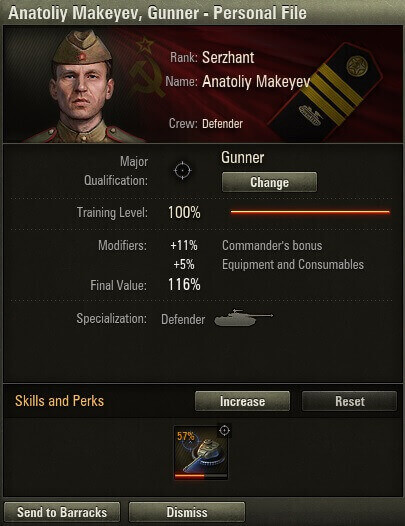This screenshot has height=526, width=405.
Task: Click the Defender crew name
Action: pos(222,124)
